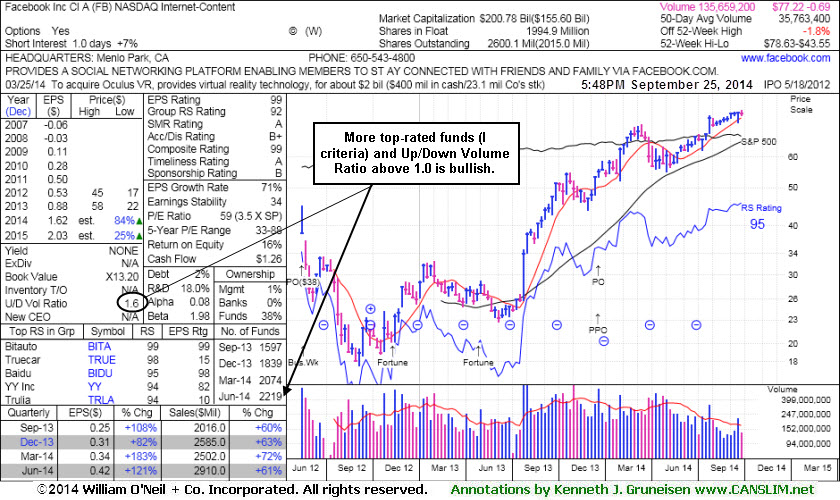Select the SMR Rating row
Image resolution: width=840 pixels, height=500 pixels.
pyautogui.click(x=215, y=124)
